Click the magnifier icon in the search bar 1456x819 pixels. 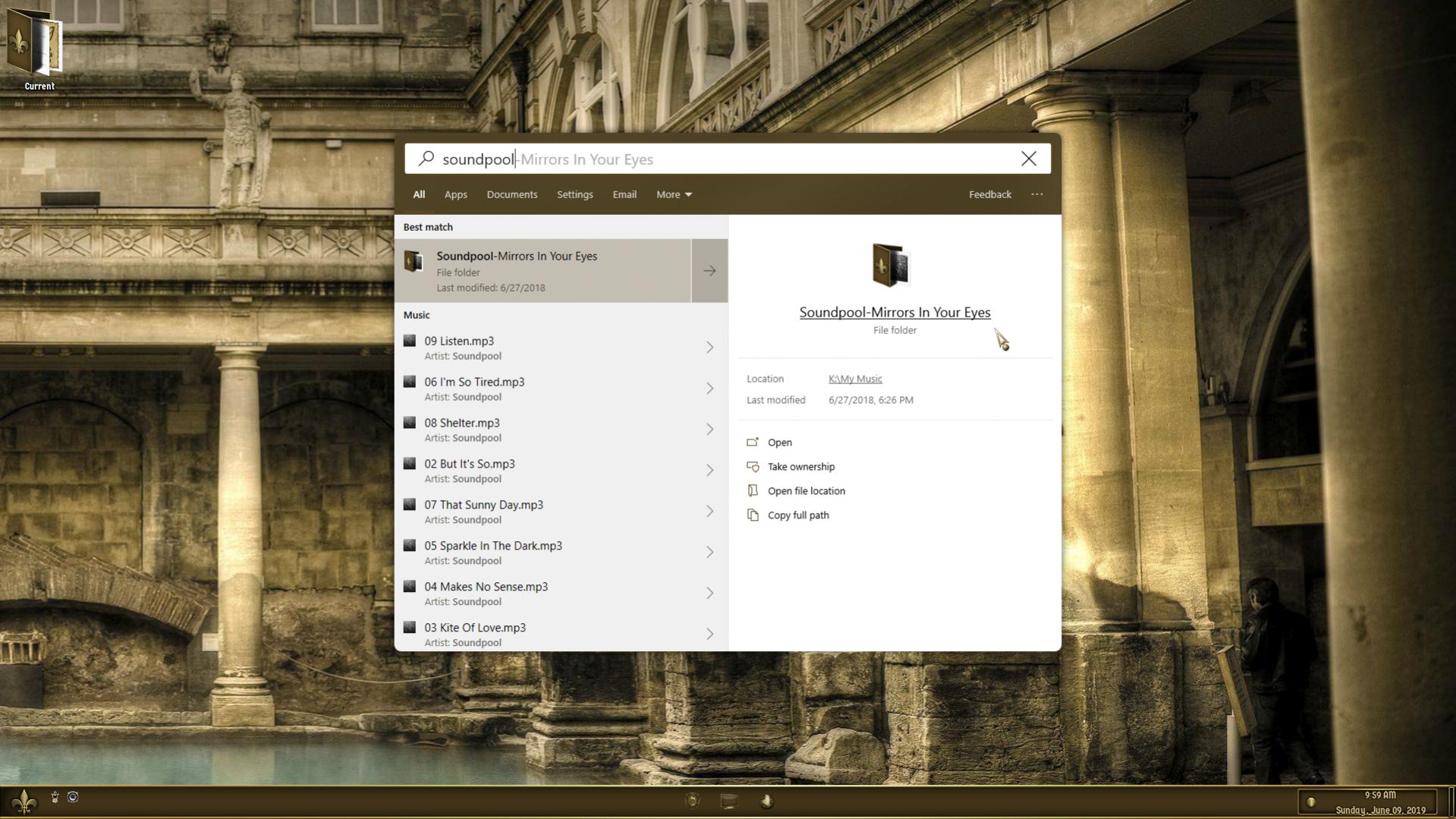pos(426,159)
